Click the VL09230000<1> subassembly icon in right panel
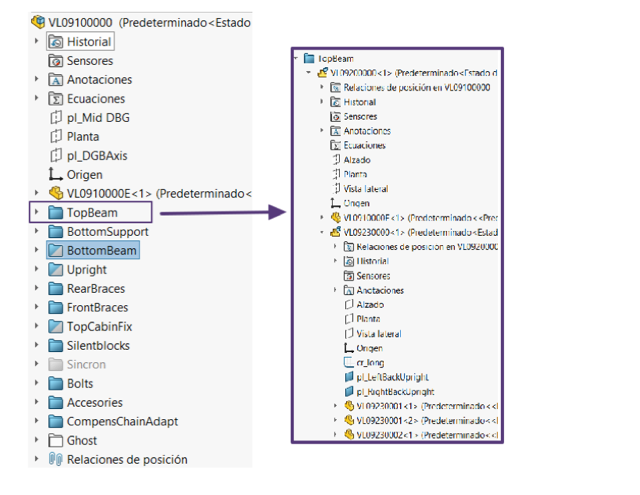This screenshot has width=640, height=495. [336, 232]
